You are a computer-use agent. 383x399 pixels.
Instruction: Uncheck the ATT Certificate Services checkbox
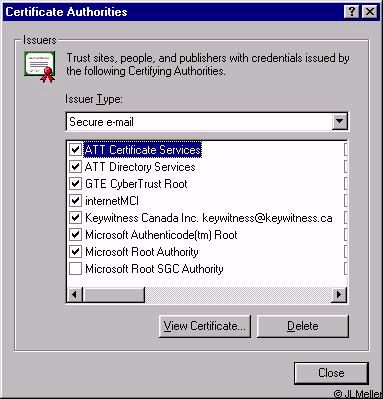[x=75, y=149]
